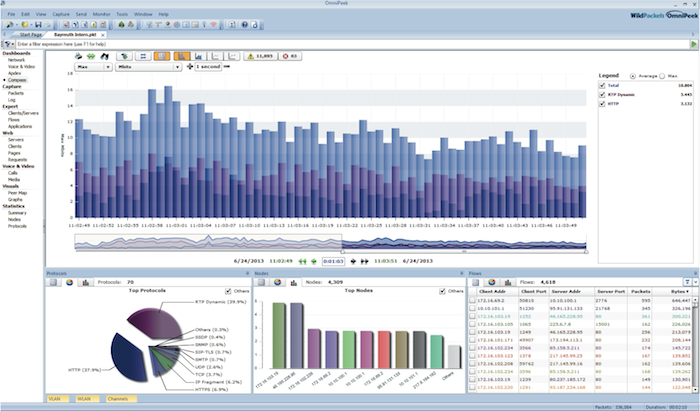
Task: Open the Monitor menu
Action: point(101,14)
